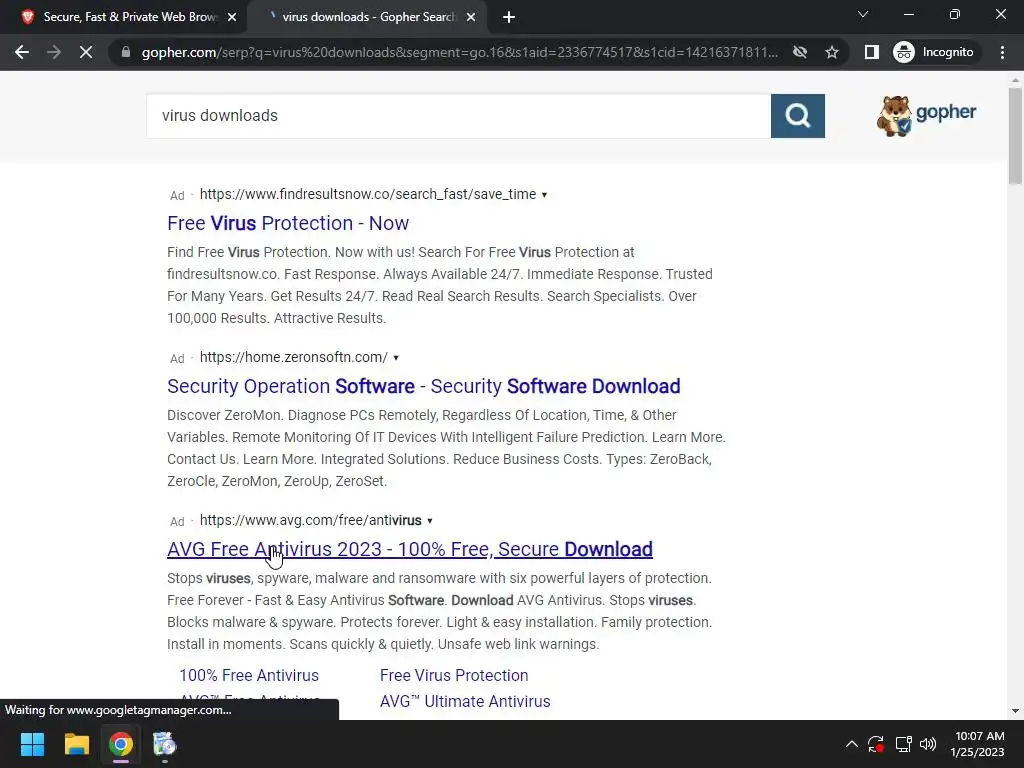Click the Free Virus Protection sitelink

[454, 675]
